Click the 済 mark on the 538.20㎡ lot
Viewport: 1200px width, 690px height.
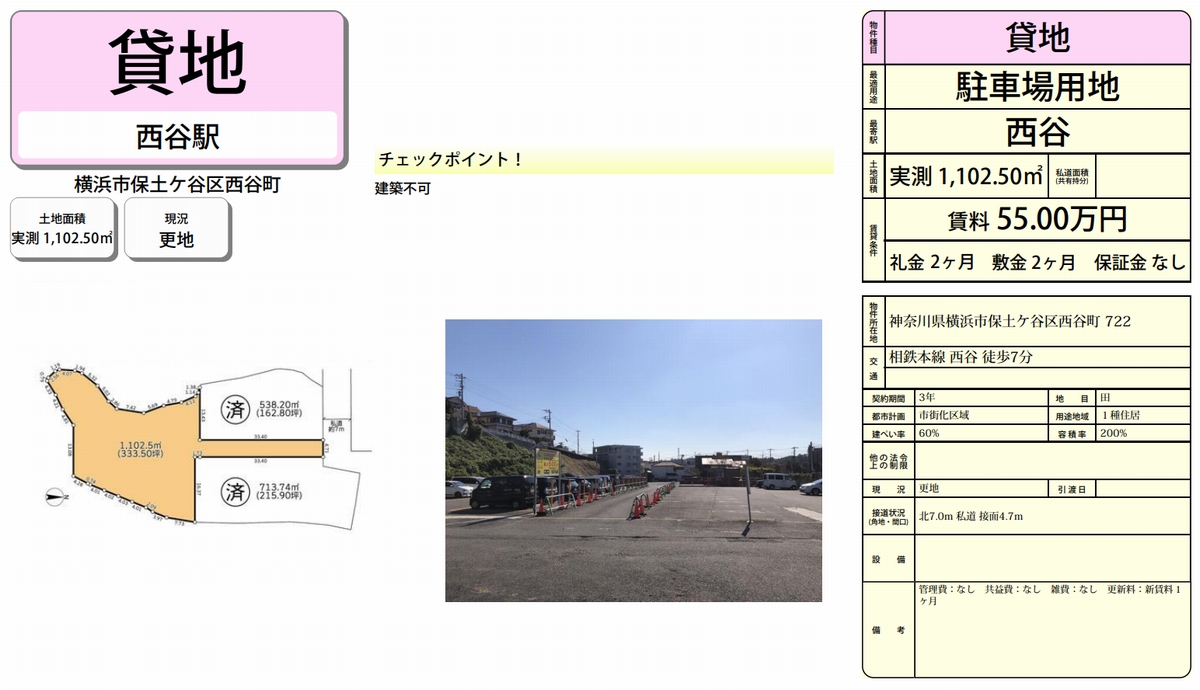click(x=236, y=404)
